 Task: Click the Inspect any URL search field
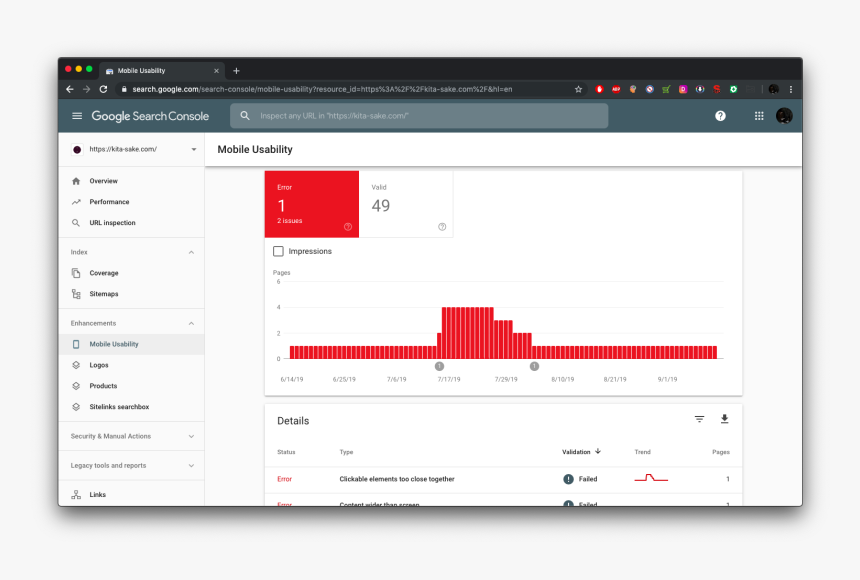(x=419, y=116)
